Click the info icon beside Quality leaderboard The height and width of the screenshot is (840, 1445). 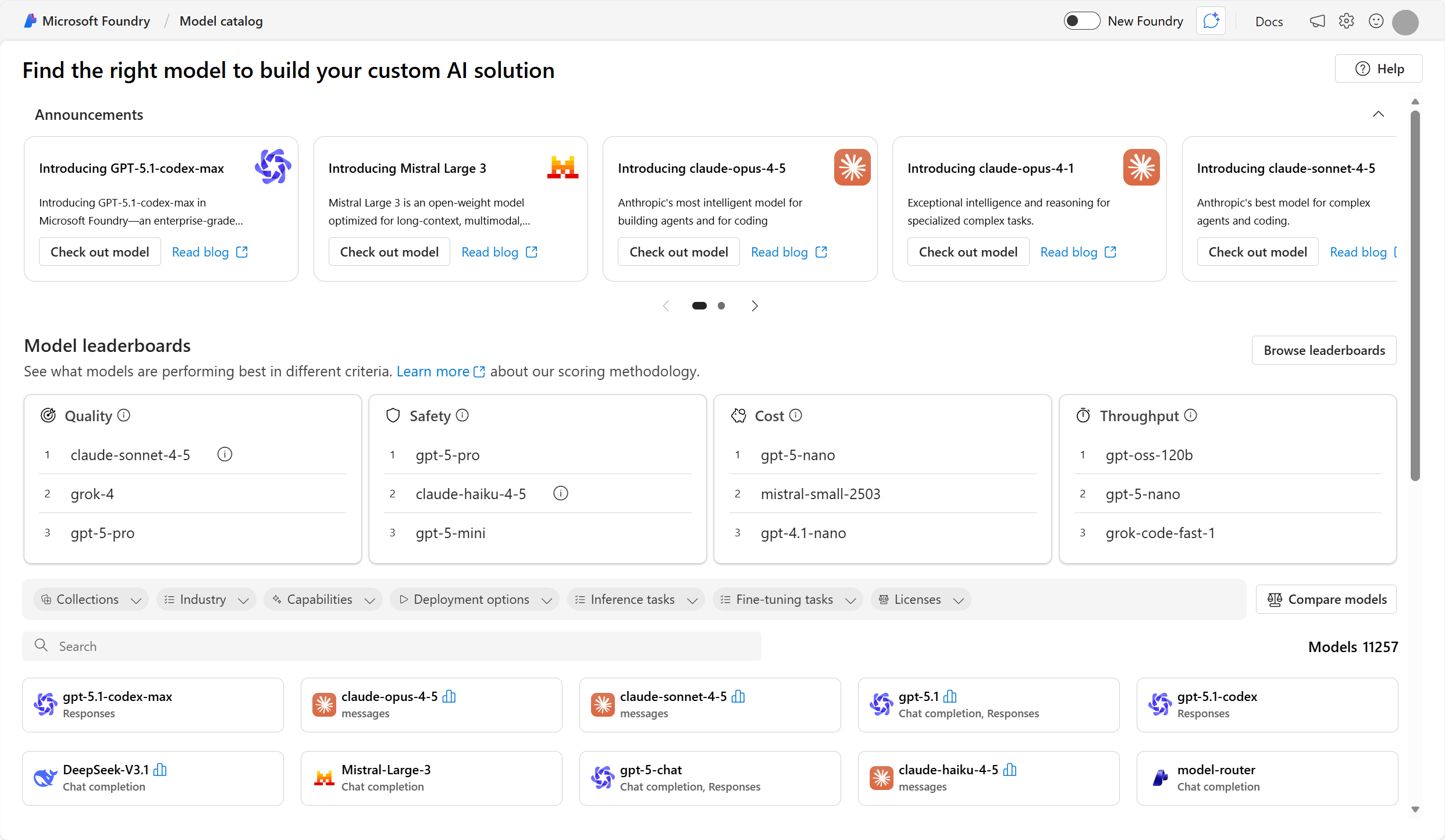[x=123, y=415]
